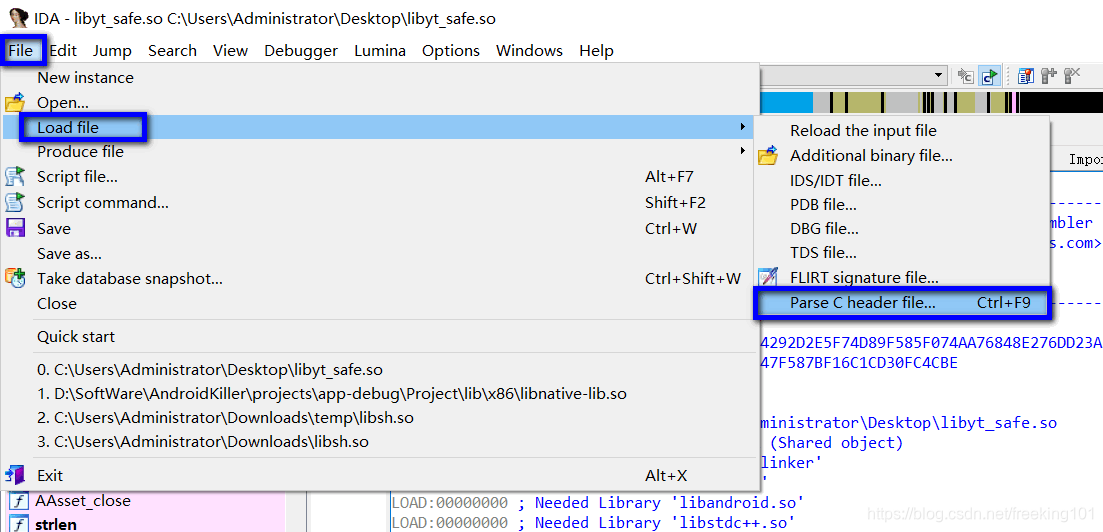Open the toolbar combo box dropdown arrow

point(939,75)
